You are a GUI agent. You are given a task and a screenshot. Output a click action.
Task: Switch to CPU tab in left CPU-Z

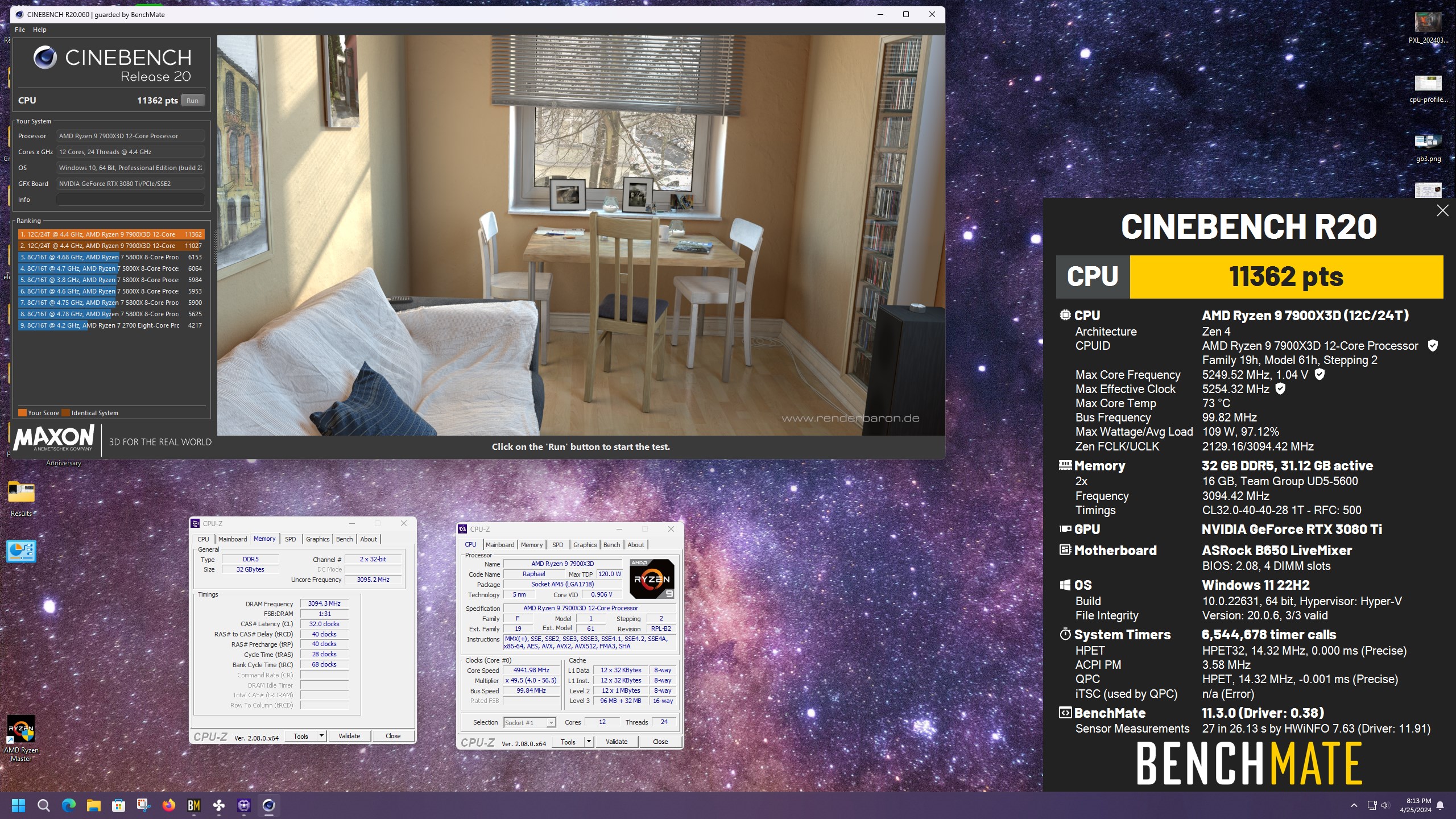(x=203, y=539)
